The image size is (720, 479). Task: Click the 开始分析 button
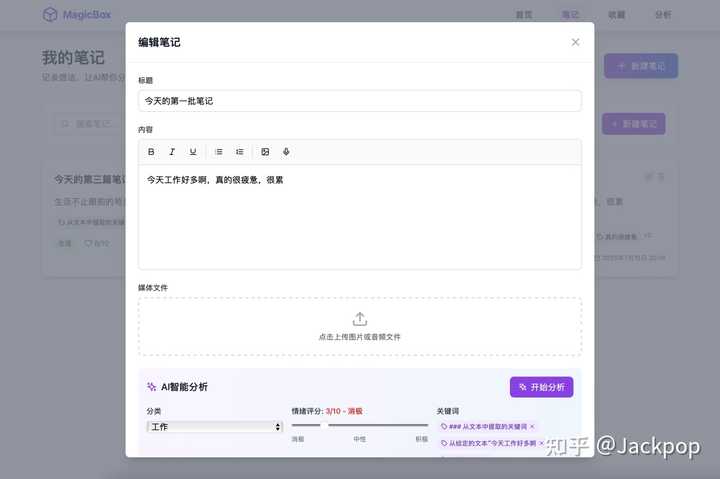541,387
